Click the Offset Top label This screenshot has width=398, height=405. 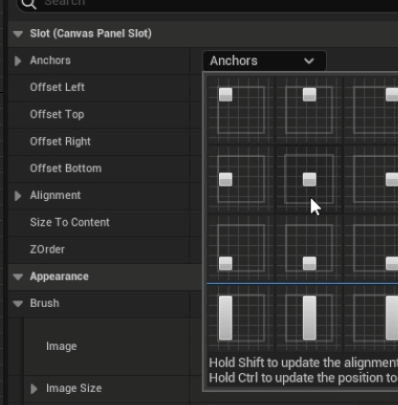point(57,114)
